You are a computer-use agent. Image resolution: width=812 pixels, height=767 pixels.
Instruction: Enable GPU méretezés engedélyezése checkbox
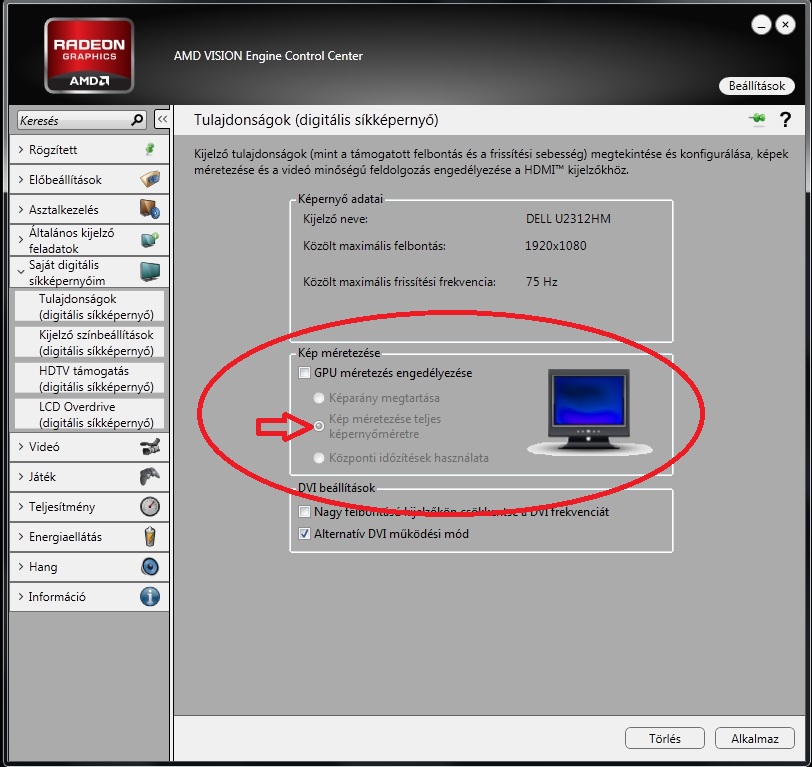[x=304, y=372]
